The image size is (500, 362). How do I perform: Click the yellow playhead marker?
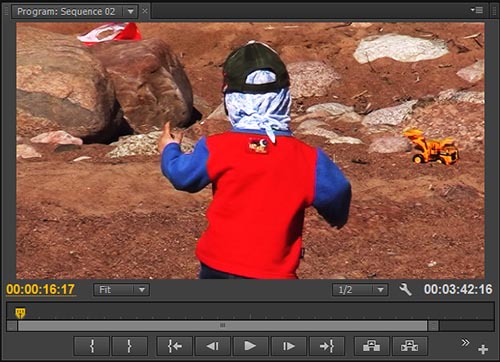20,313
